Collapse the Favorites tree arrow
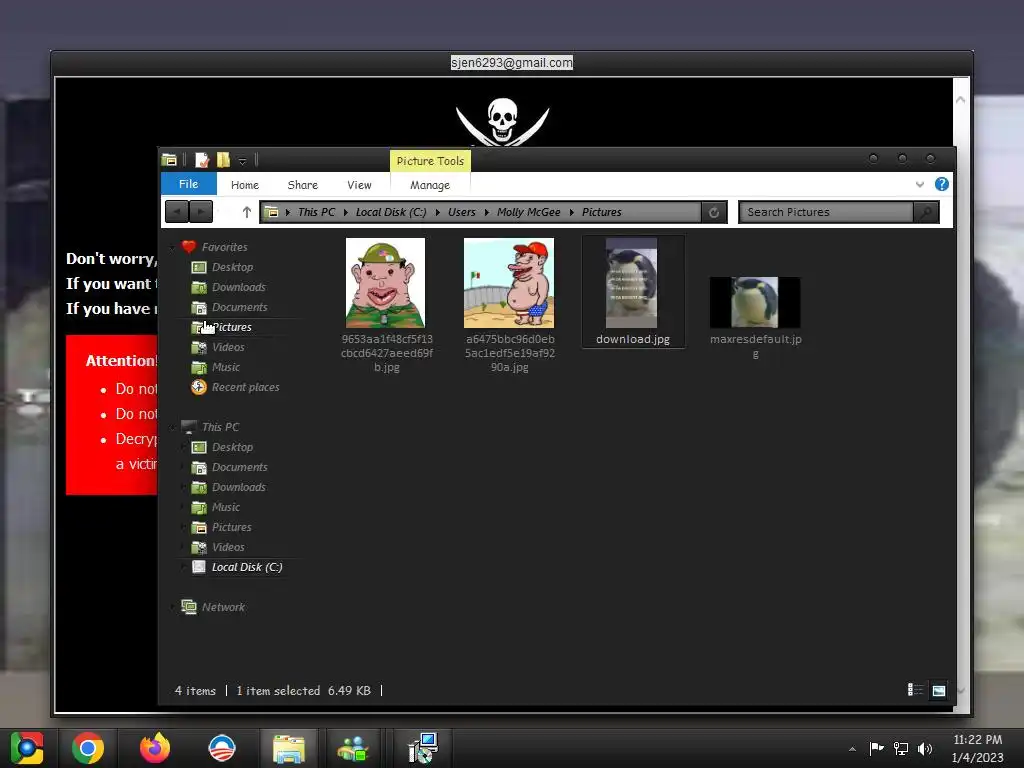Image resolution: width=1024 pixels, height=768 pixels. (x=172, y=248)
